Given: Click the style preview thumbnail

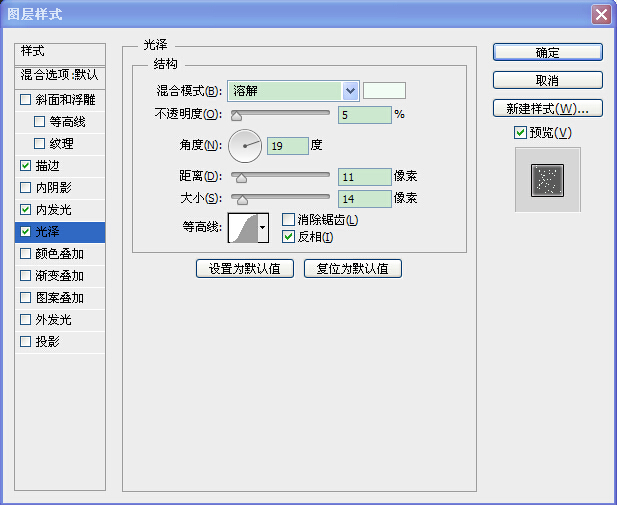Looking at the screenshot, I should pos(547,180).
